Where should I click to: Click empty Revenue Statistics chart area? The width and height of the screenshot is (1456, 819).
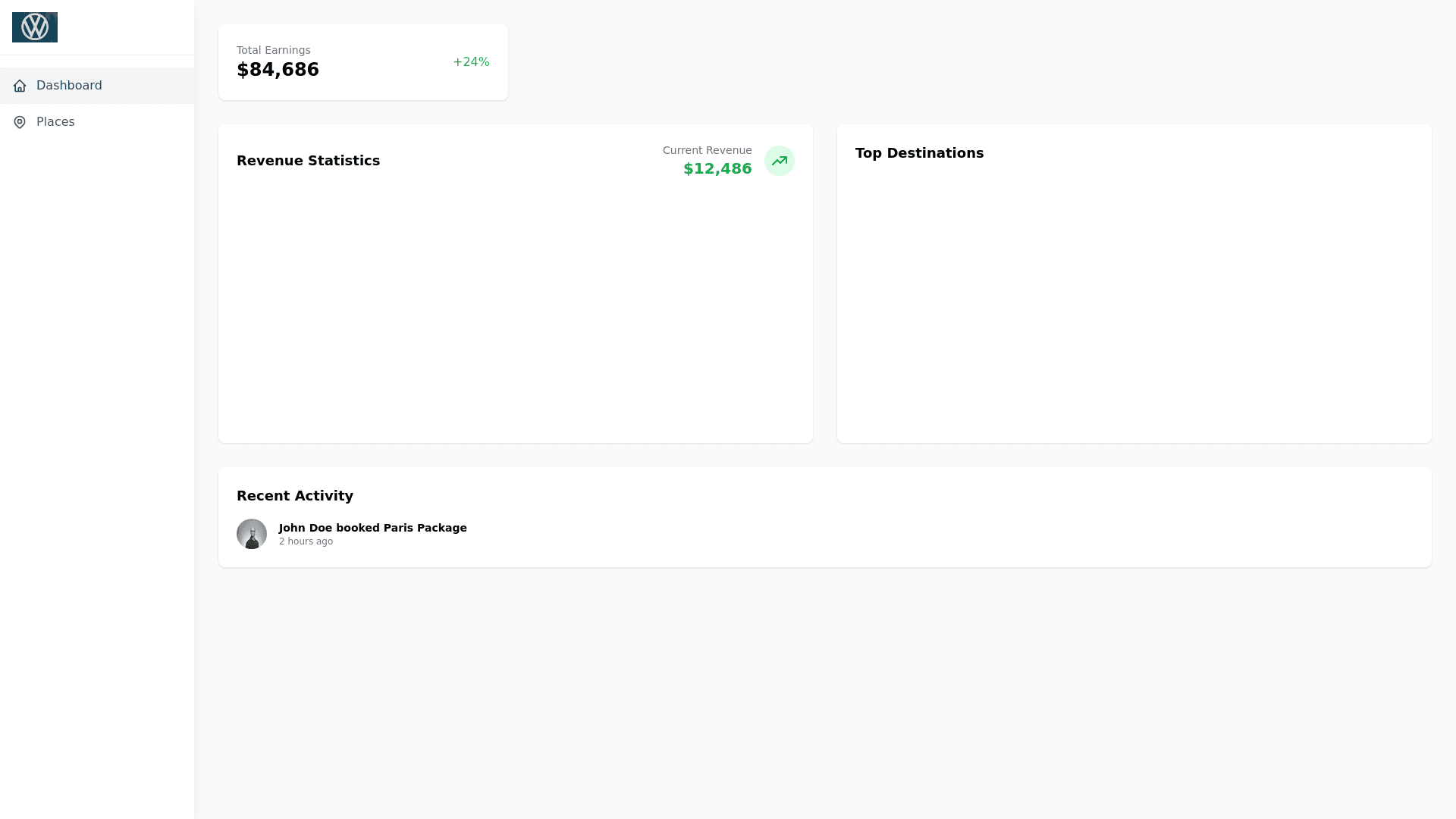click(x=516, y=311)
